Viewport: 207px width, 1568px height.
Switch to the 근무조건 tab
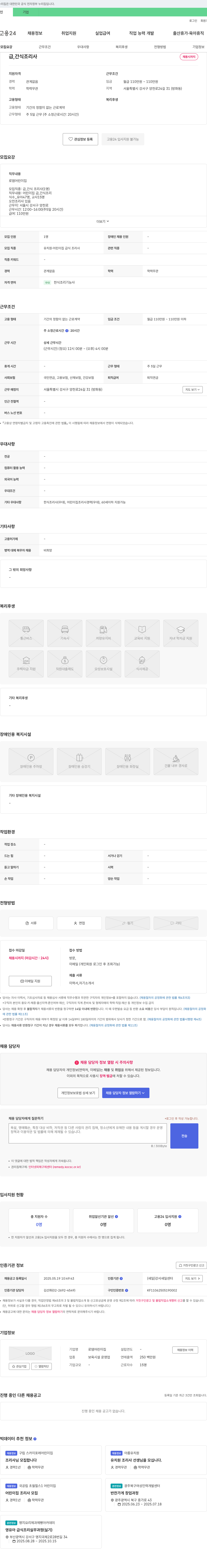44,47
